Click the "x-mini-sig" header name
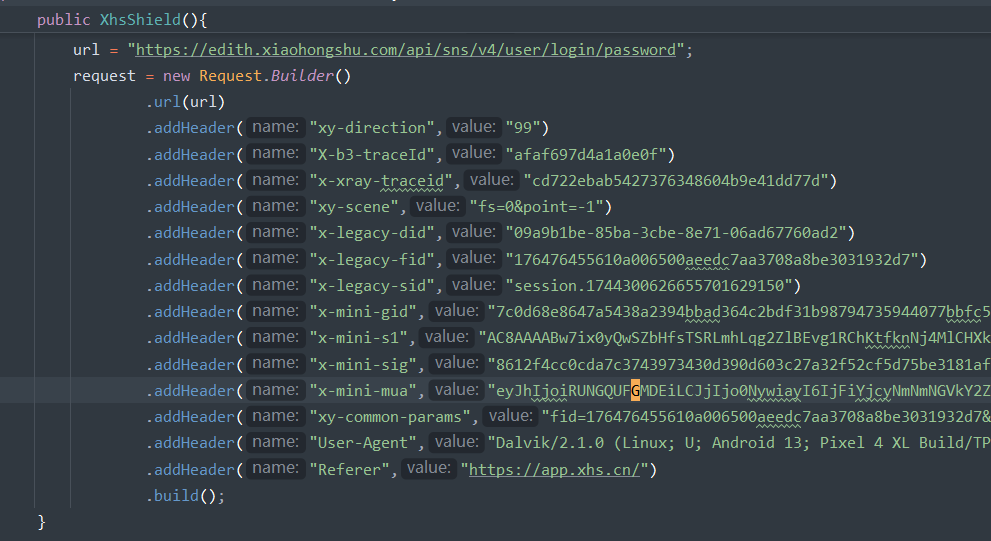Screen dimensions: 991x541 point(363,365)
